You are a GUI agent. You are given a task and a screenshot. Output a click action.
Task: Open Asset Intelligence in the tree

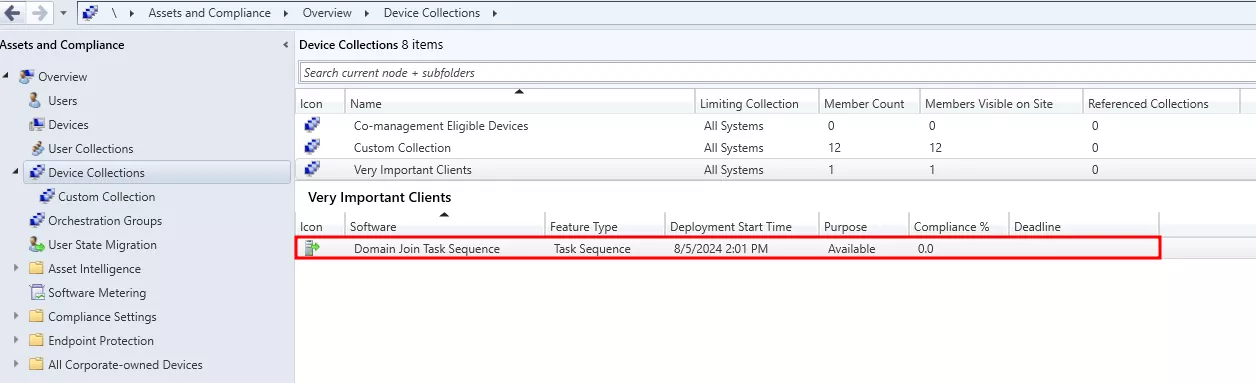94,269
